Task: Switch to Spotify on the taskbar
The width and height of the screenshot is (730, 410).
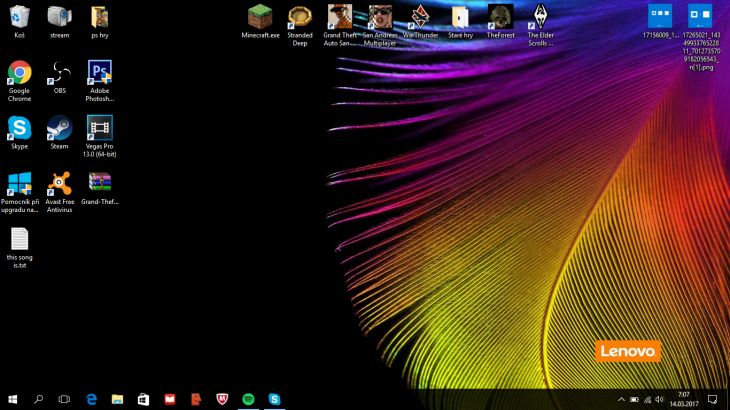Action: point(249,399)
